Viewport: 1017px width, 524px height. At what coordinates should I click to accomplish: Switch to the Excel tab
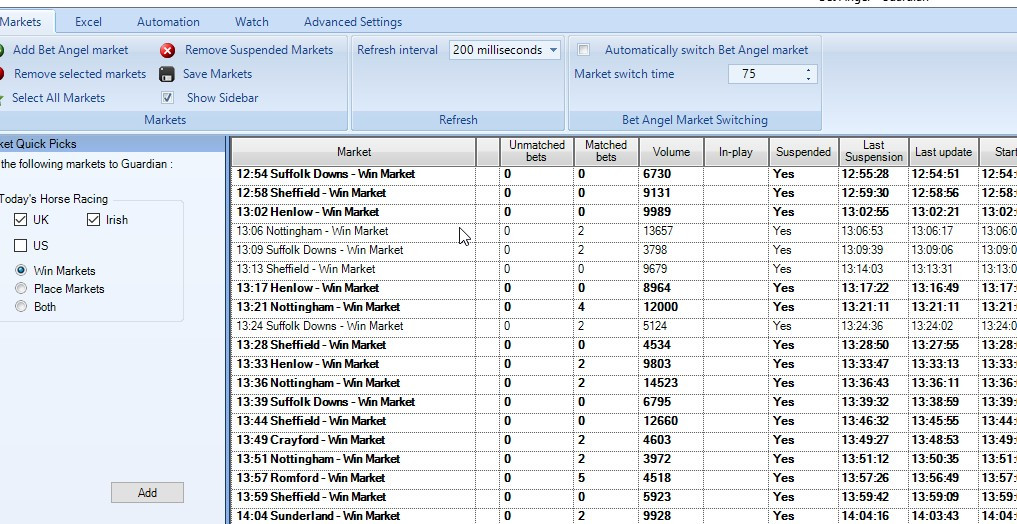(88, 21)
